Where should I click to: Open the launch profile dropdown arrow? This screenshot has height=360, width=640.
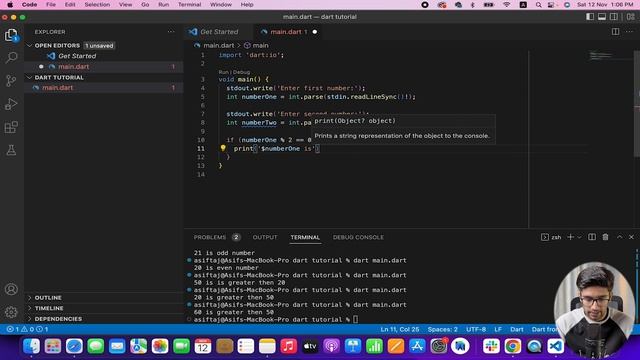pos(579,237)
